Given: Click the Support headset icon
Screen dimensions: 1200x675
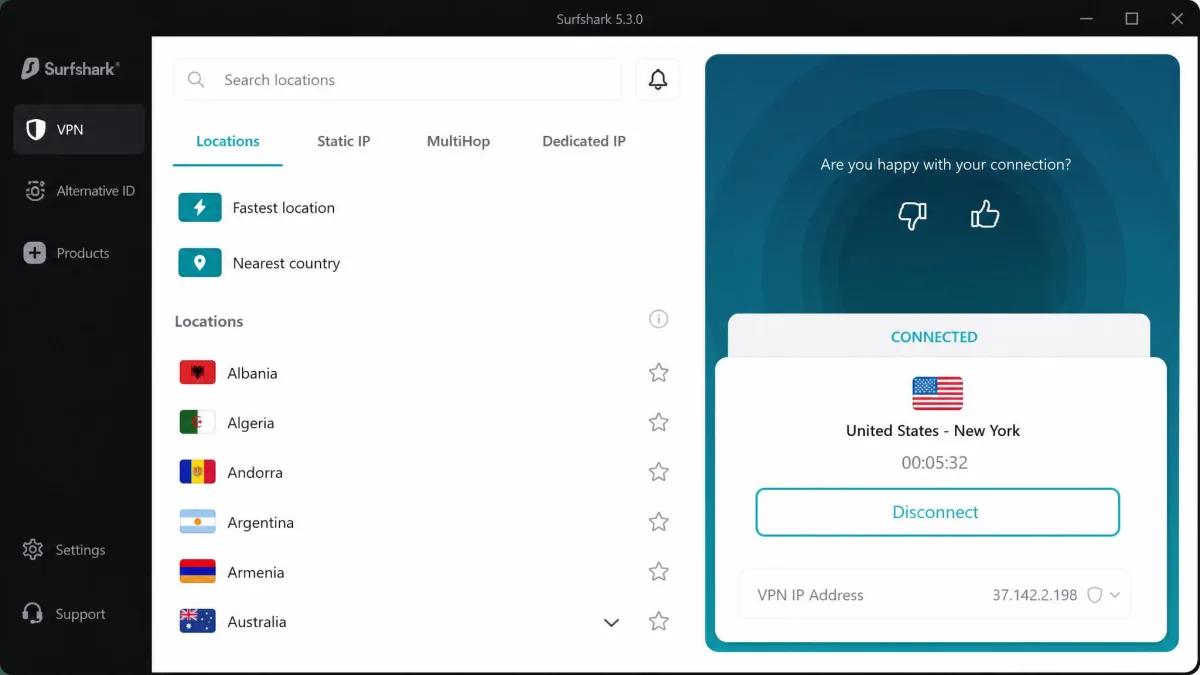Looking at the screenshot, I should pyautogui.click(x=33, y=614).
